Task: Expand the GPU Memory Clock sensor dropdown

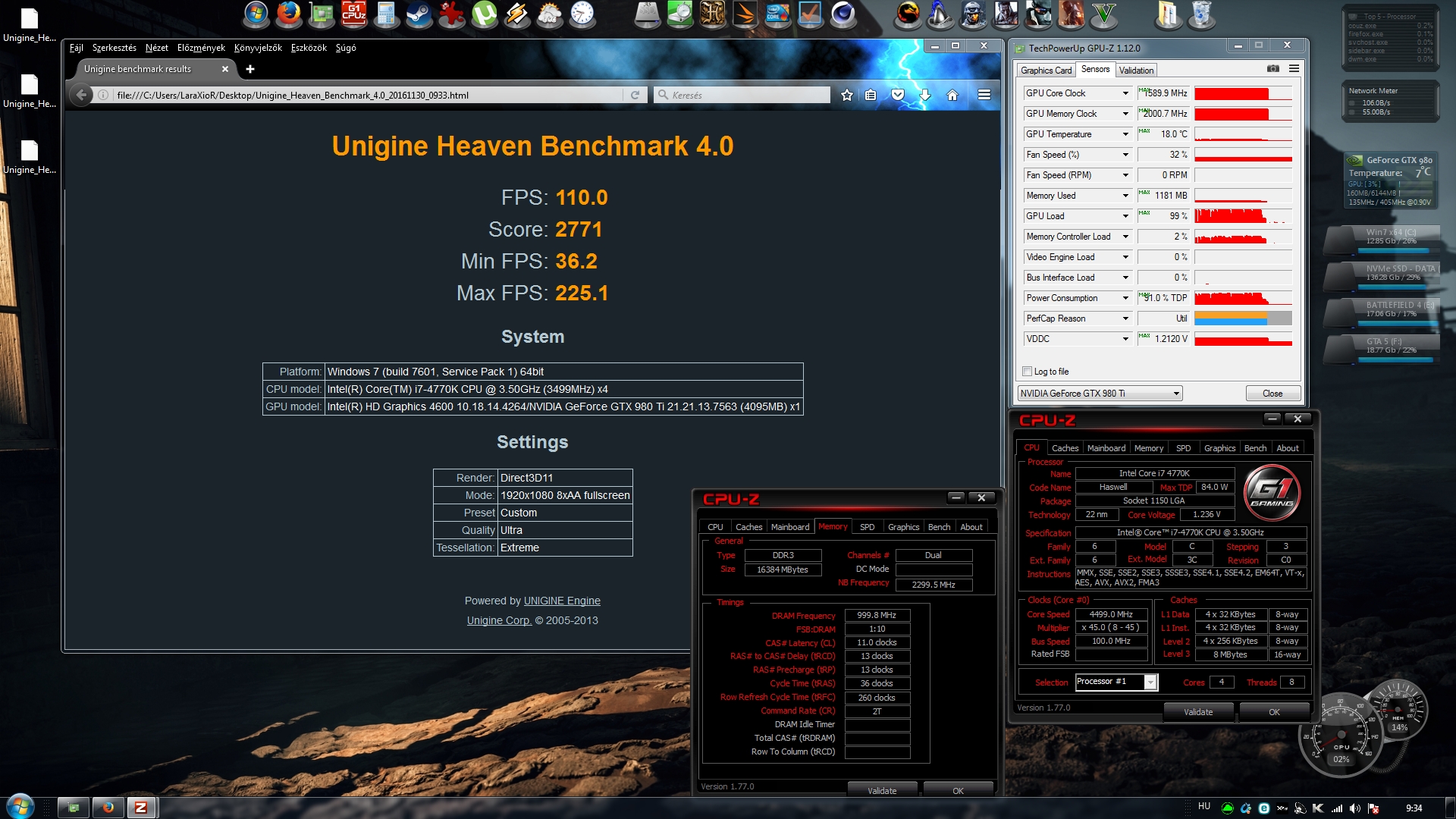Action: click(1125, 114)
